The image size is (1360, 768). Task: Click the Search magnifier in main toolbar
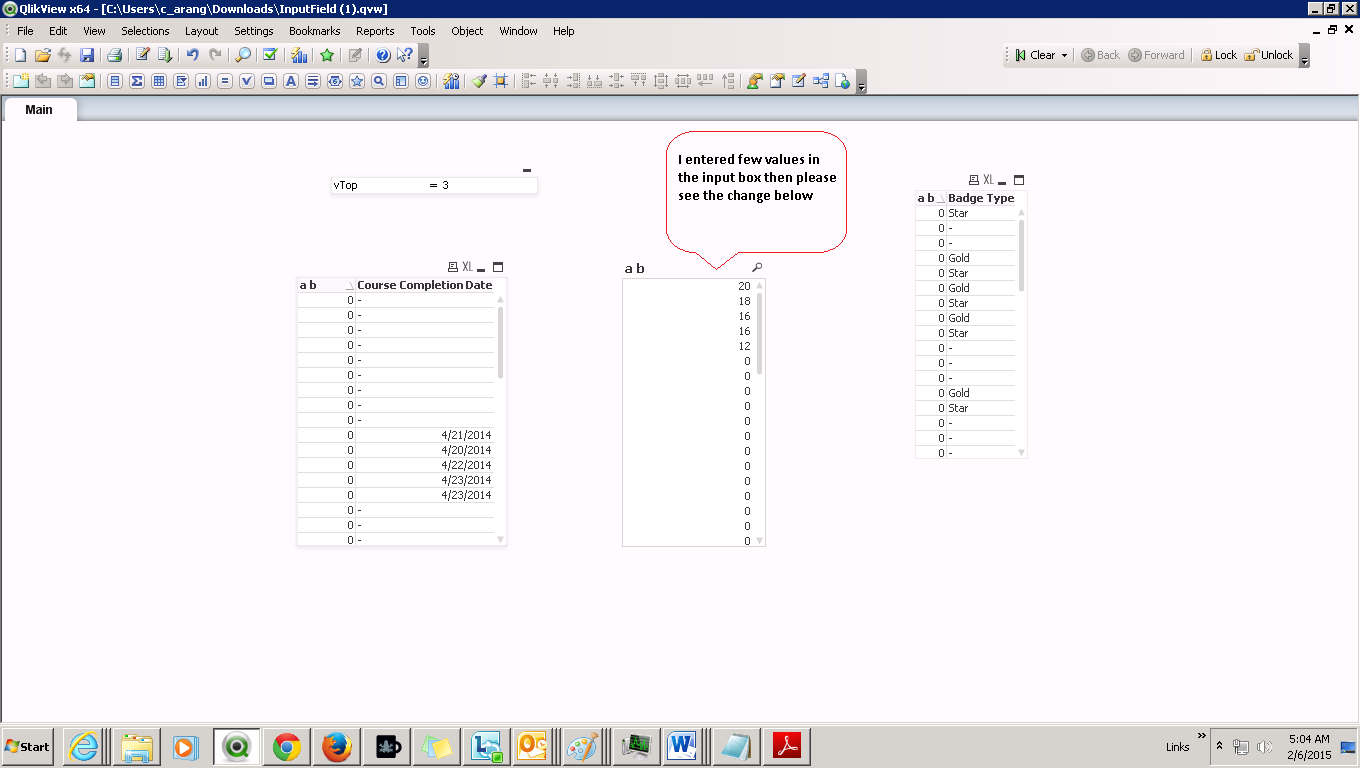(x=243, y=55)
